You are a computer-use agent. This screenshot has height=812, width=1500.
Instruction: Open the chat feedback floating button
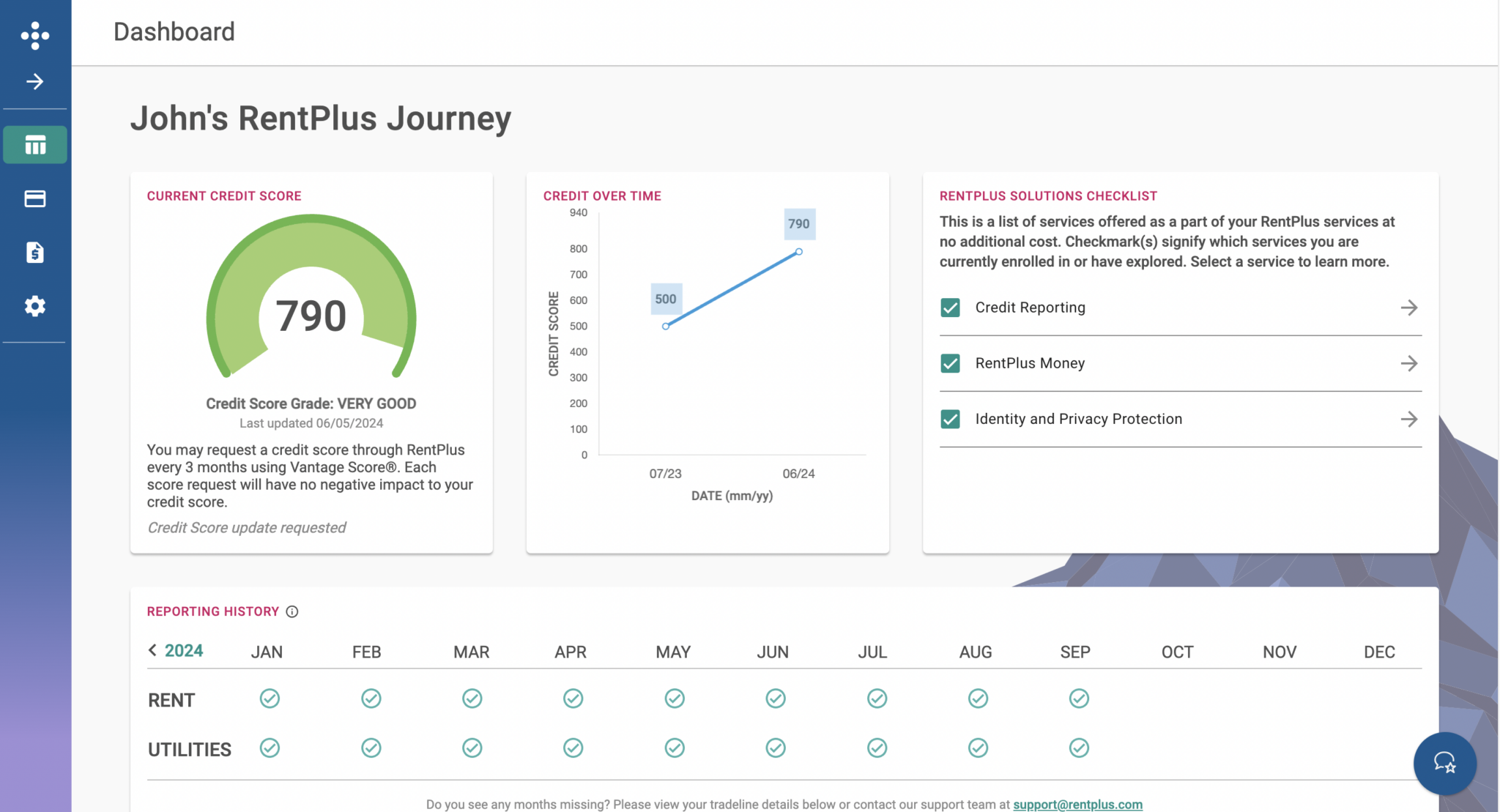point(1444,763)
